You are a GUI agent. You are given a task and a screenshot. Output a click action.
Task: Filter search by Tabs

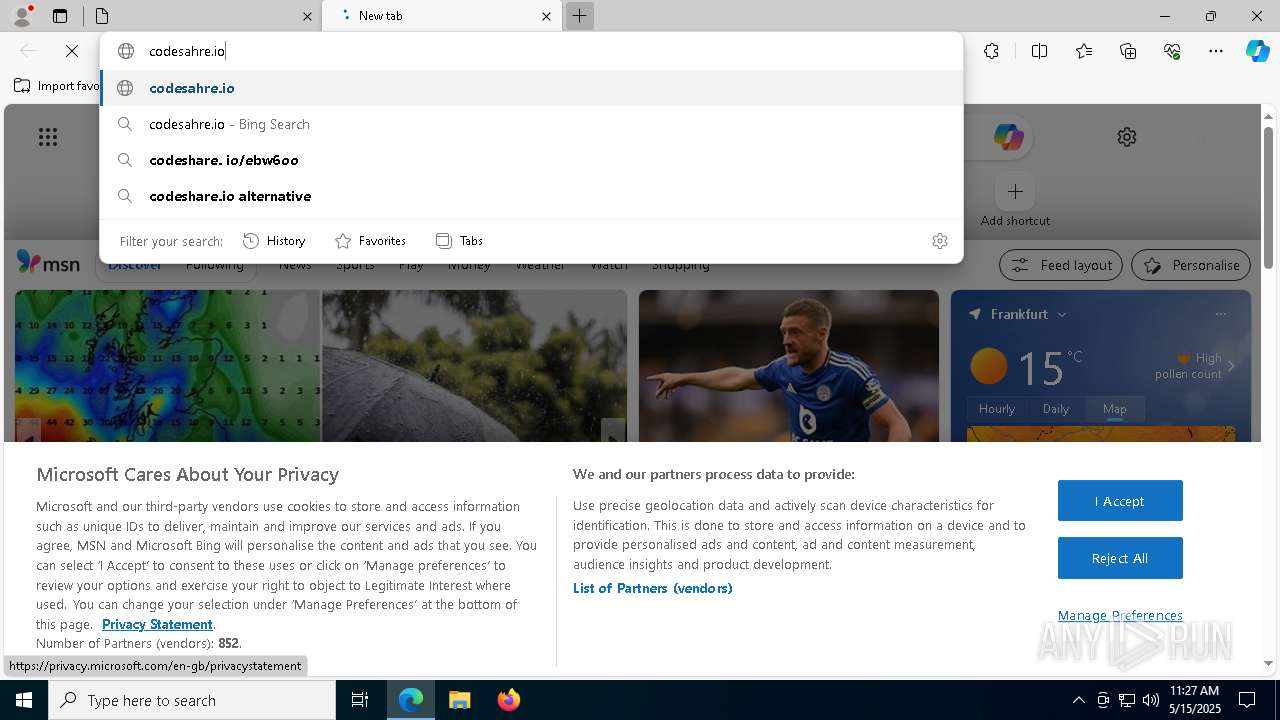click(x=459, y=241)
